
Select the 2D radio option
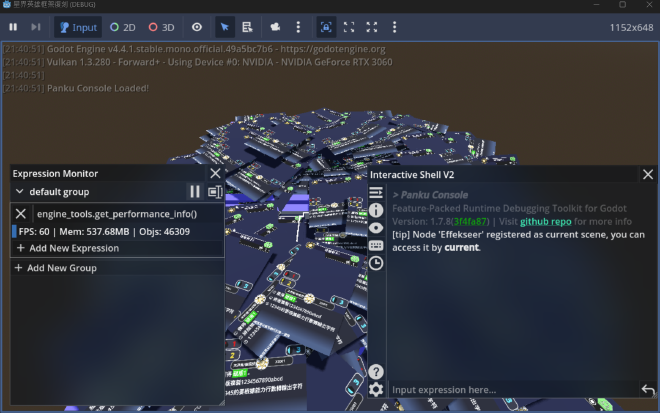click(x=123, y=27)
